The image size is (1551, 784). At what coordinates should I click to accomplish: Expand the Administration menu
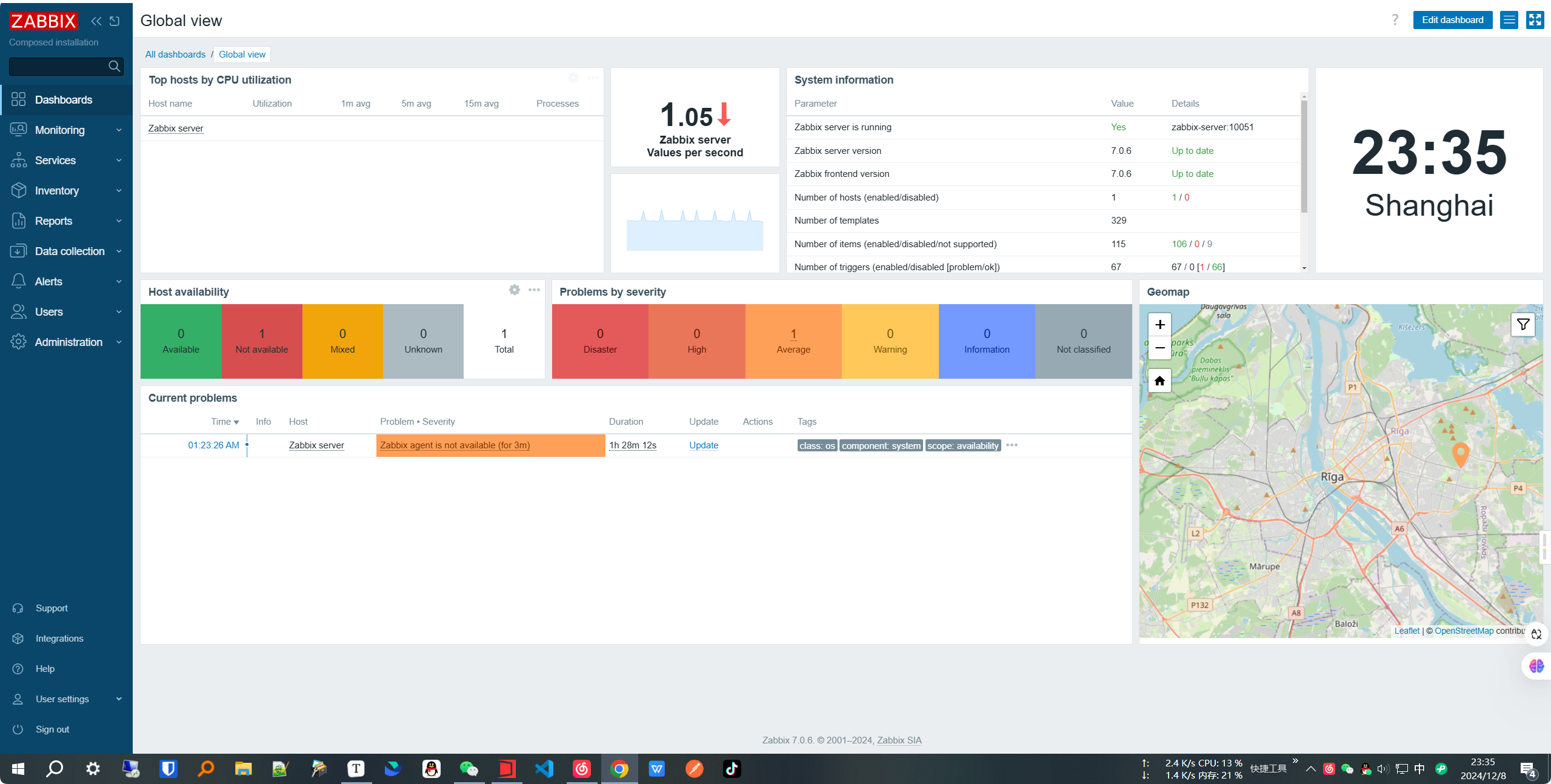[67, 342]
